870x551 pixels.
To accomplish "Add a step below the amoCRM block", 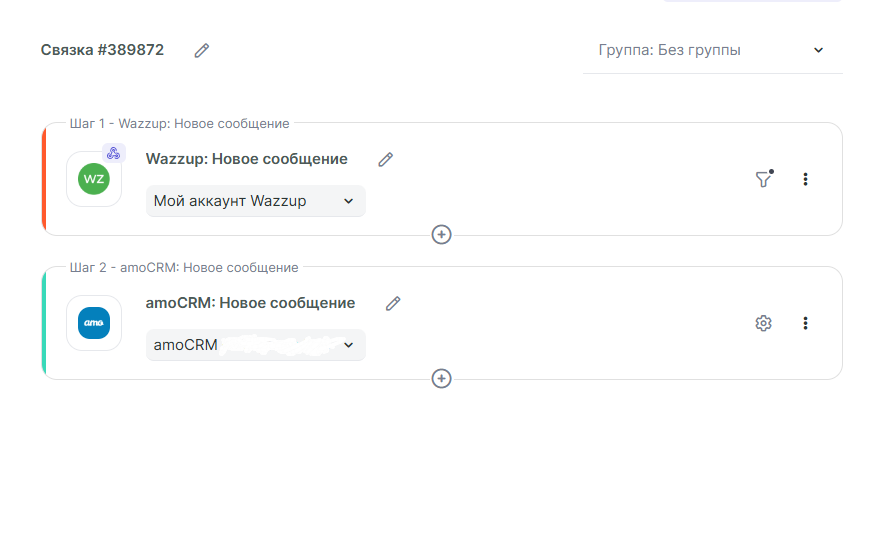I will pyautogui.click(x=441, y=378).
